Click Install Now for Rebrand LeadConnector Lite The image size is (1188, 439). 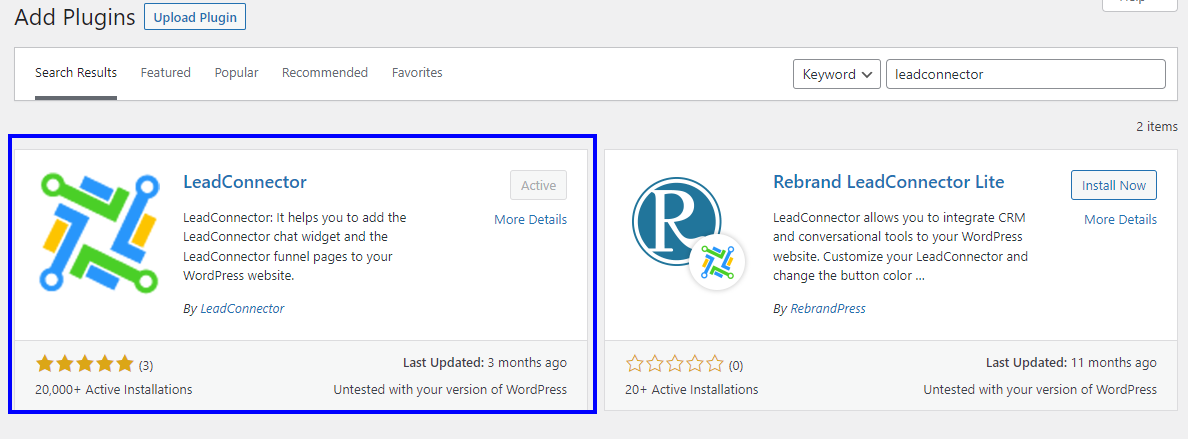tap(1114, 185)
